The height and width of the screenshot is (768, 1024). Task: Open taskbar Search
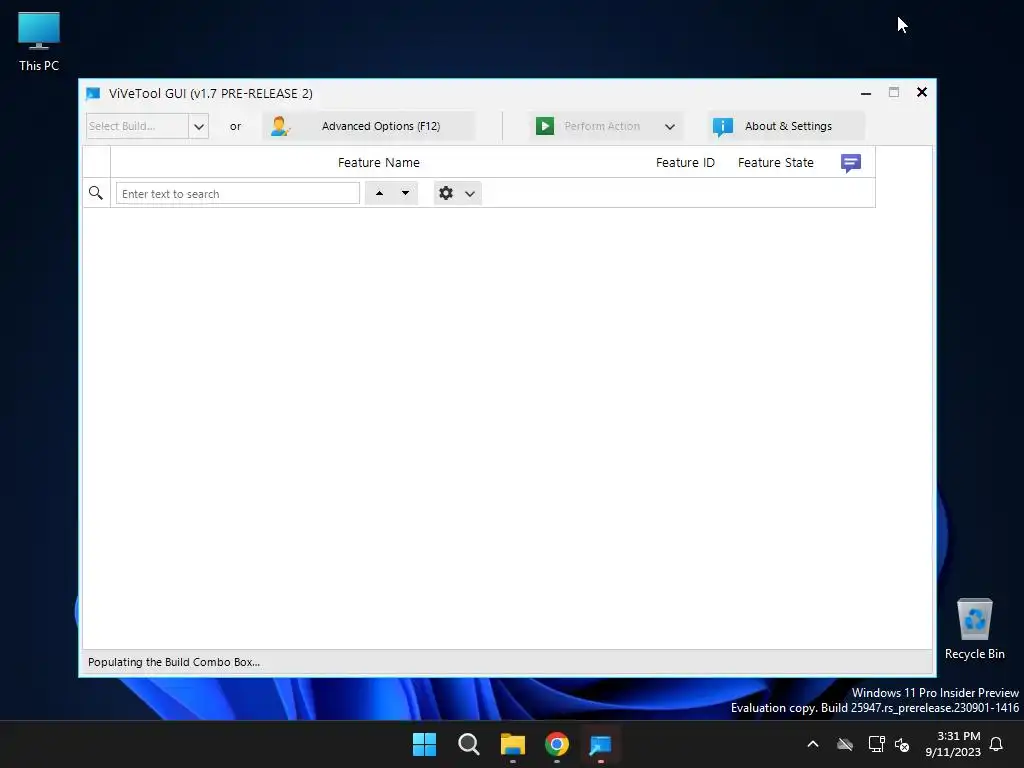click(x=469, y=744)
